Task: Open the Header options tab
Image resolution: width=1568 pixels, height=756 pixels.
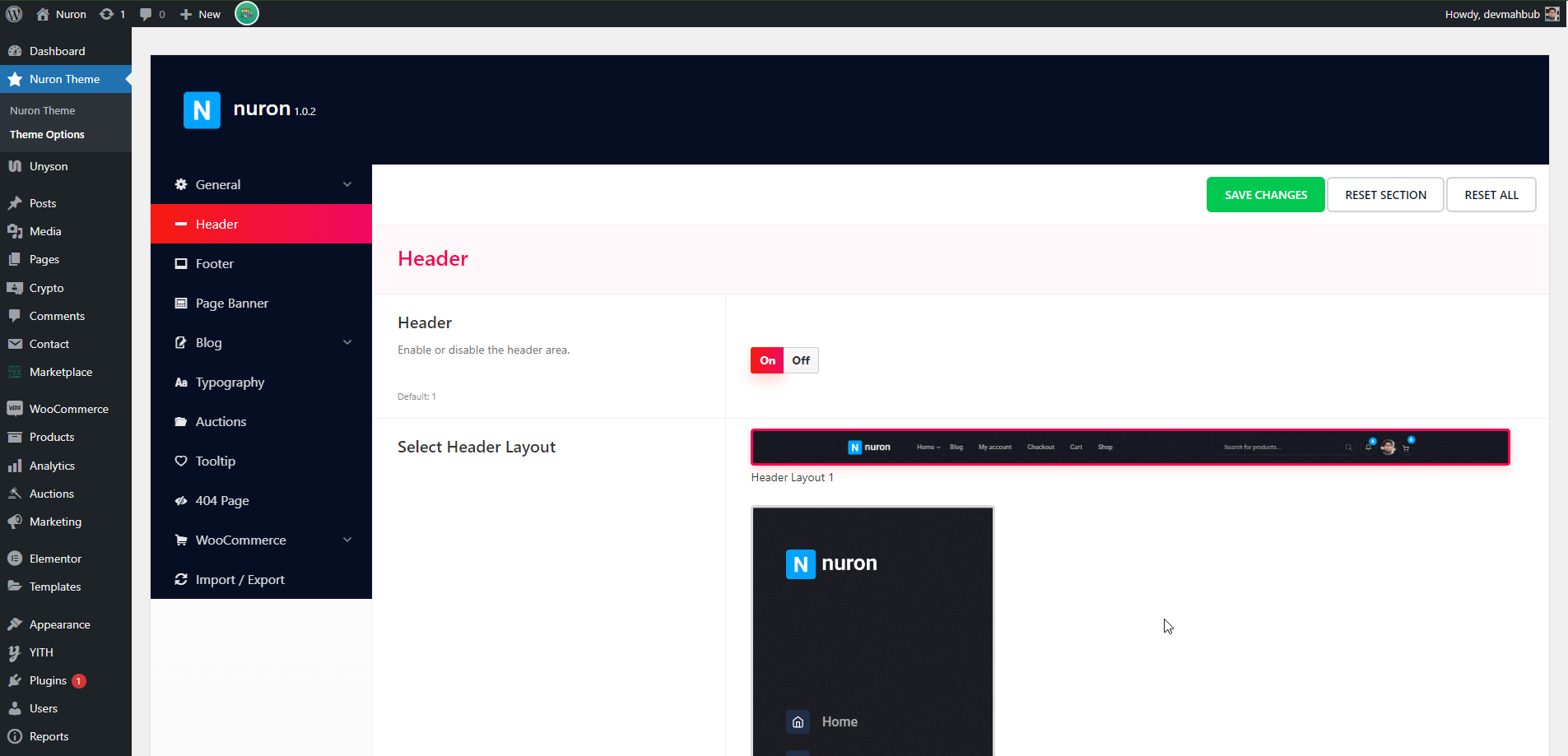Action: (x=261, y=224)
